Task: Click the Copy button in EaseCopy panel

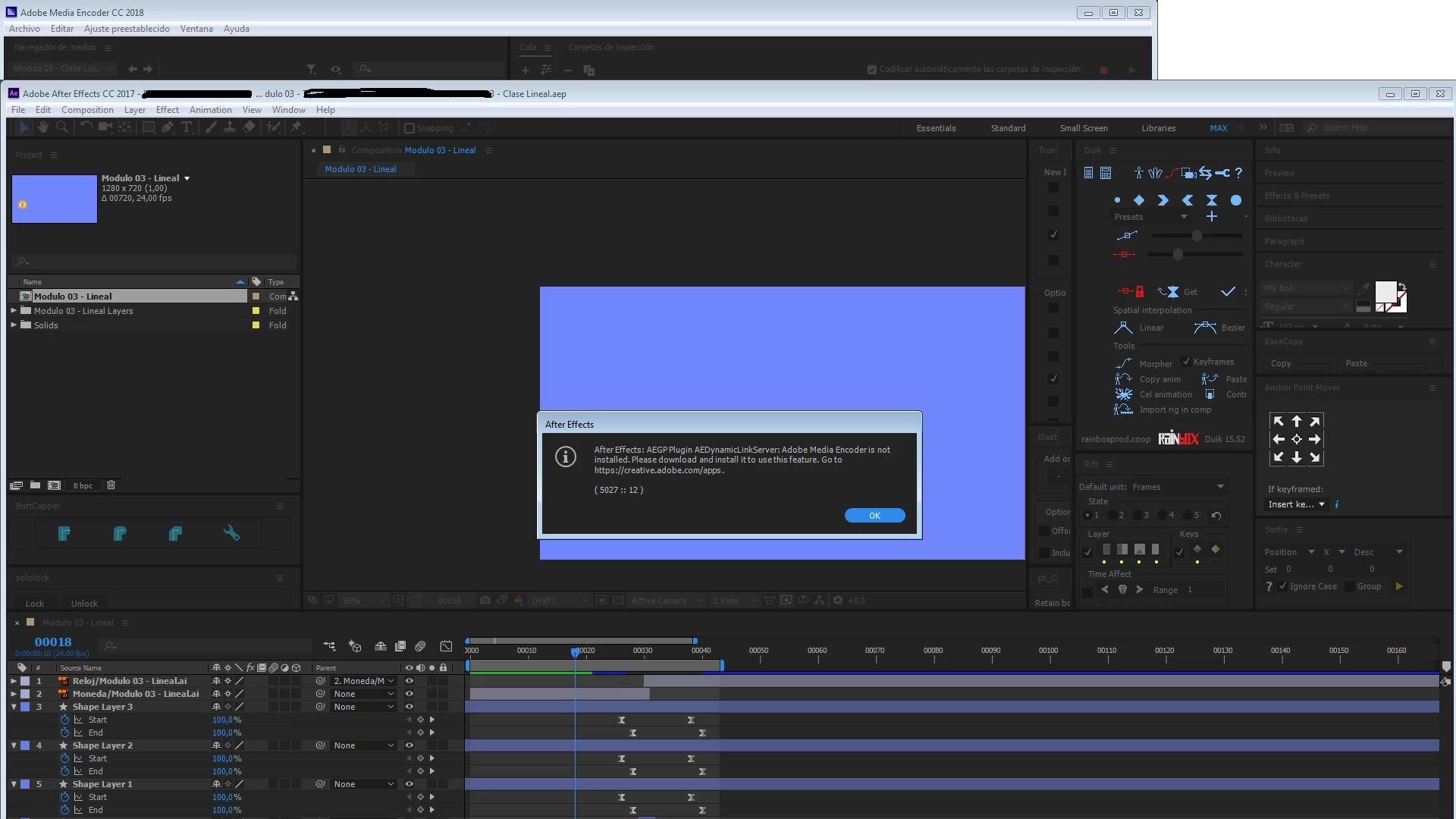Action: coord(1281,363)
